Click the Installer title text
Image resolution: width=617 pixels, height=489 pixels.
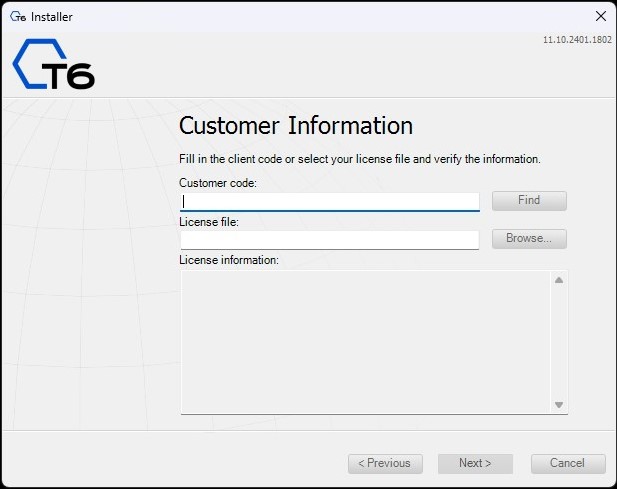click(52, 17)
